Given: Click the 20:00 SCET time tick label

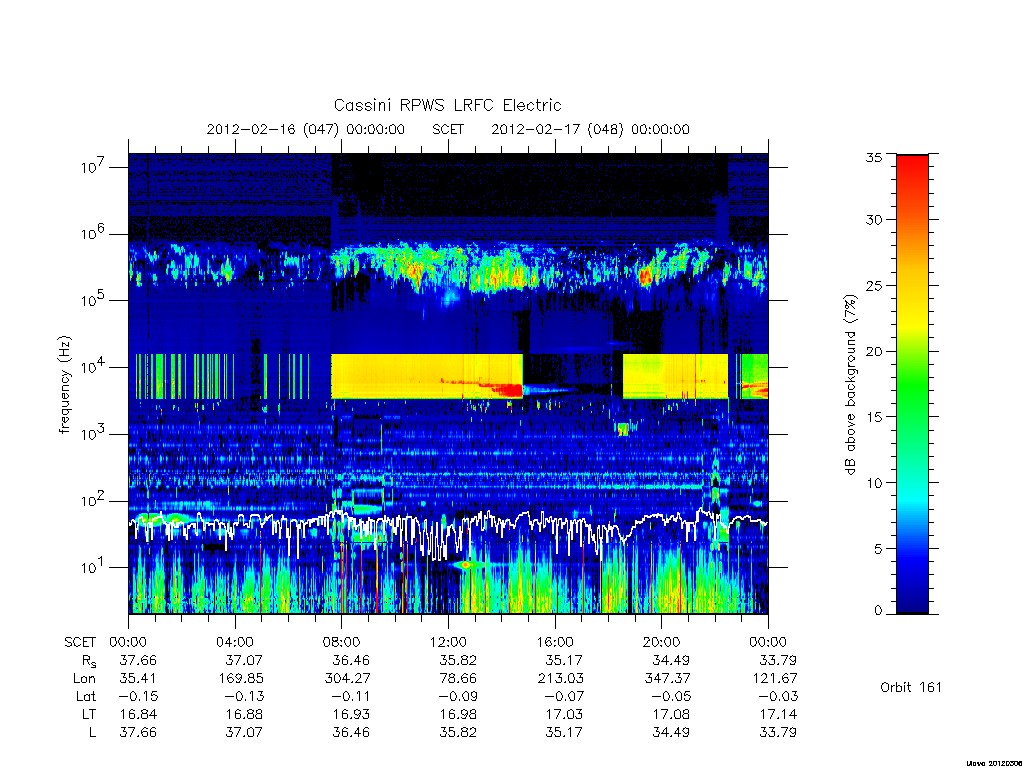Looking at the screenshot, I should coord(661,642).
